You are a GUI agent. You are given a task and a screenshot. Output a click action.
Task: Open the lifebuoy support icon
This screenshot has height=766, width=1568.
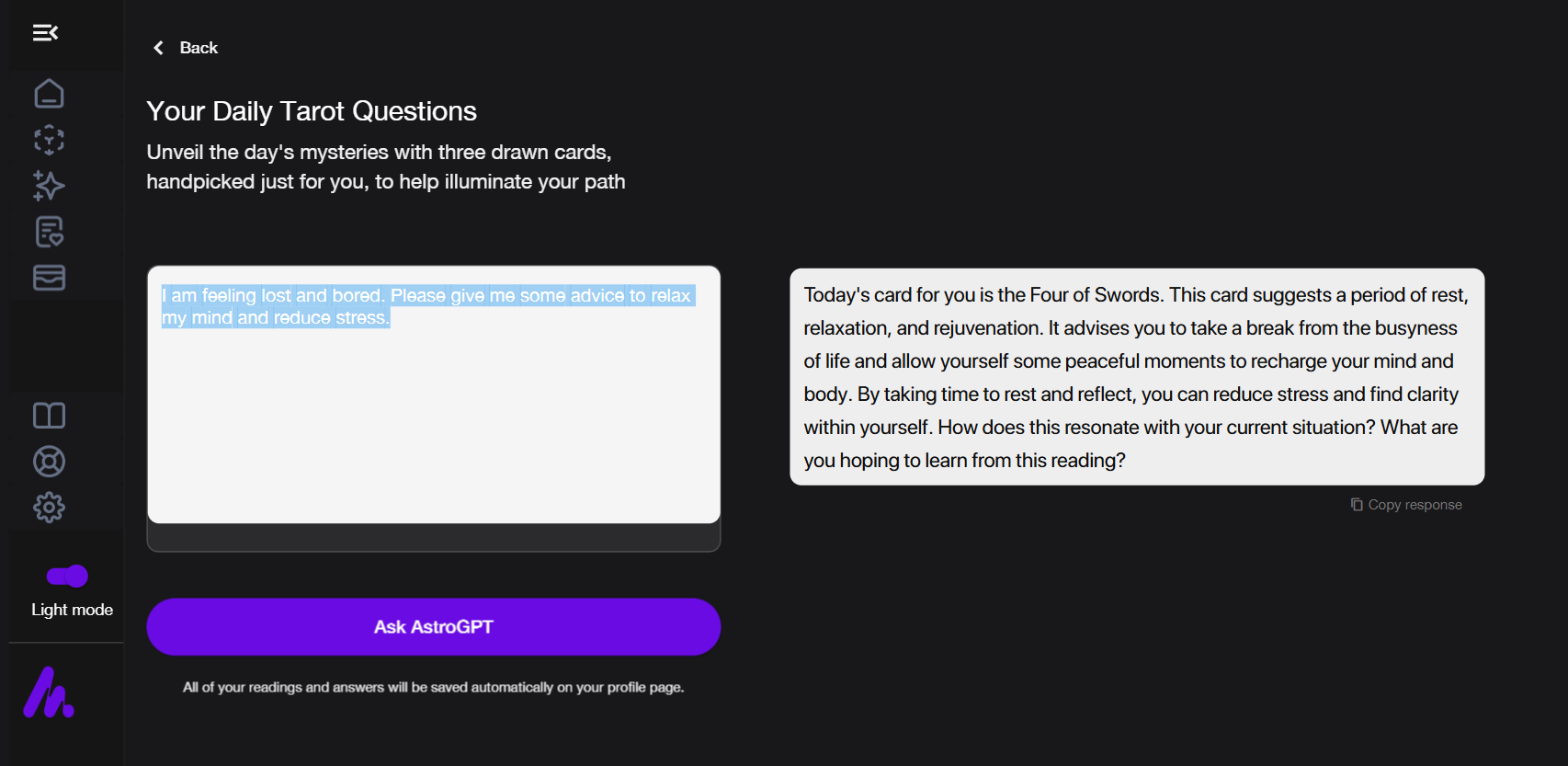pos(49,462)
